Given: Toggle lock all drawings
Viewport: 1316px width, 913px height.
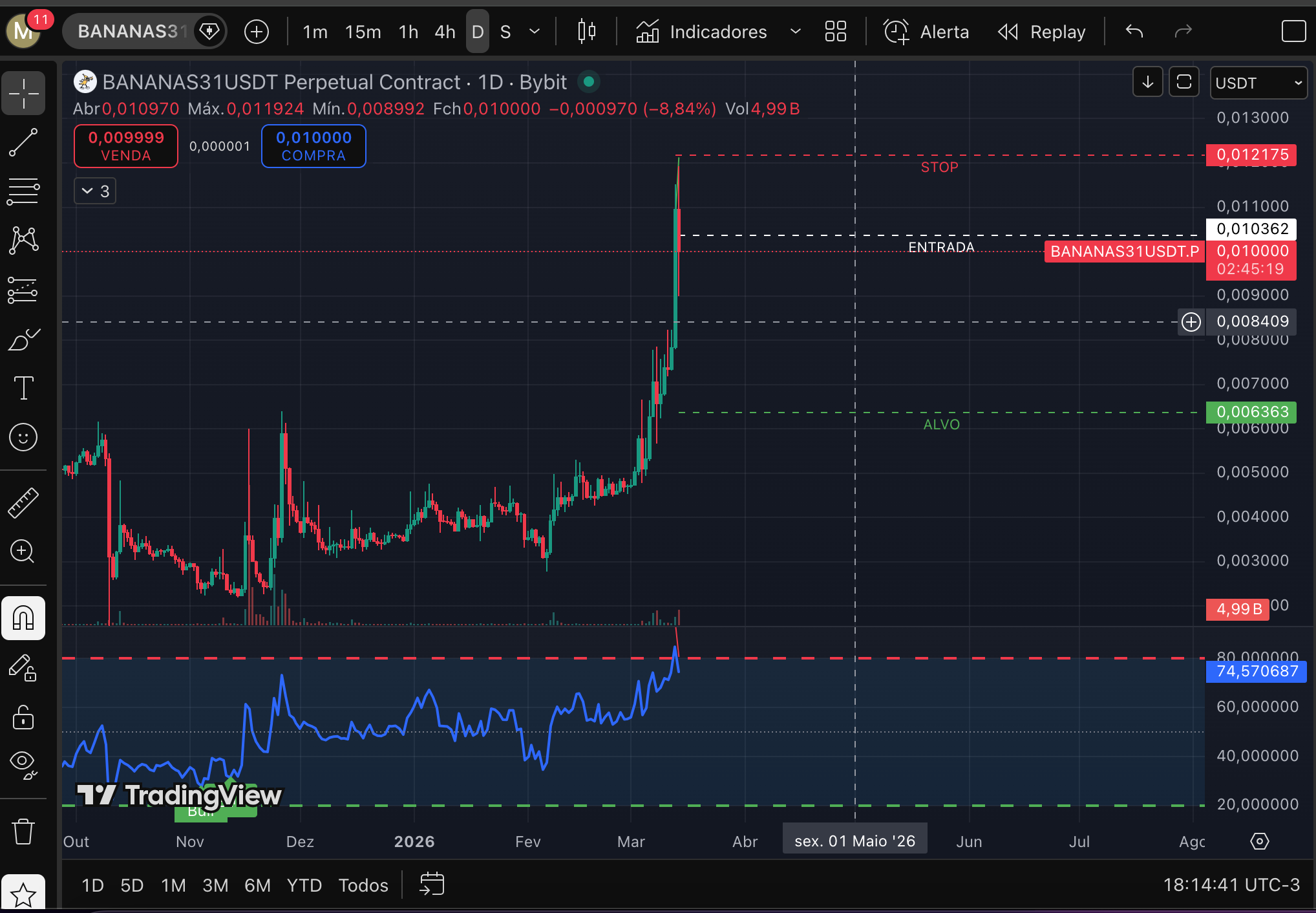Looking at the screenshot, I should 23,716.
